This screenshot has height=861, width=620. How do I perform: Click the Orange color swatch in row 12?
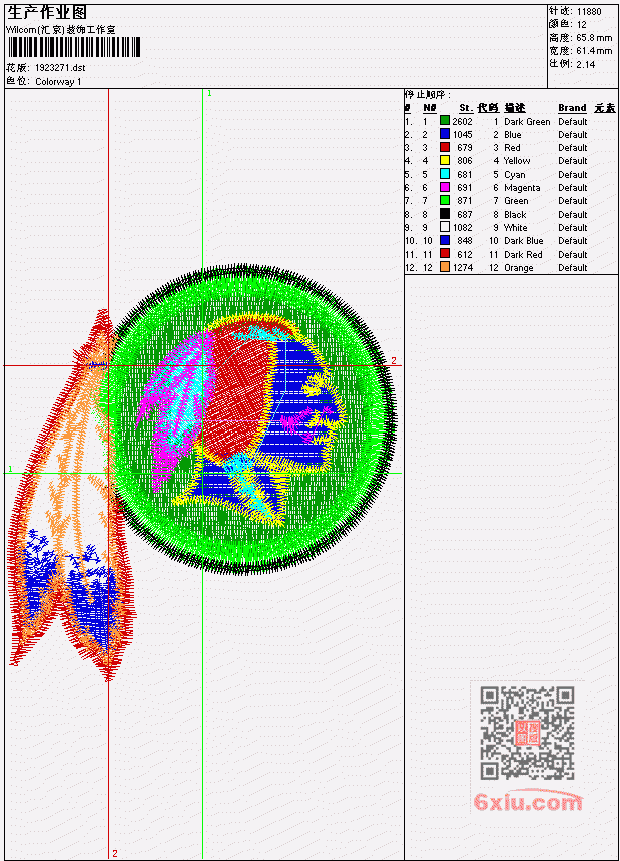click(445, 267)
